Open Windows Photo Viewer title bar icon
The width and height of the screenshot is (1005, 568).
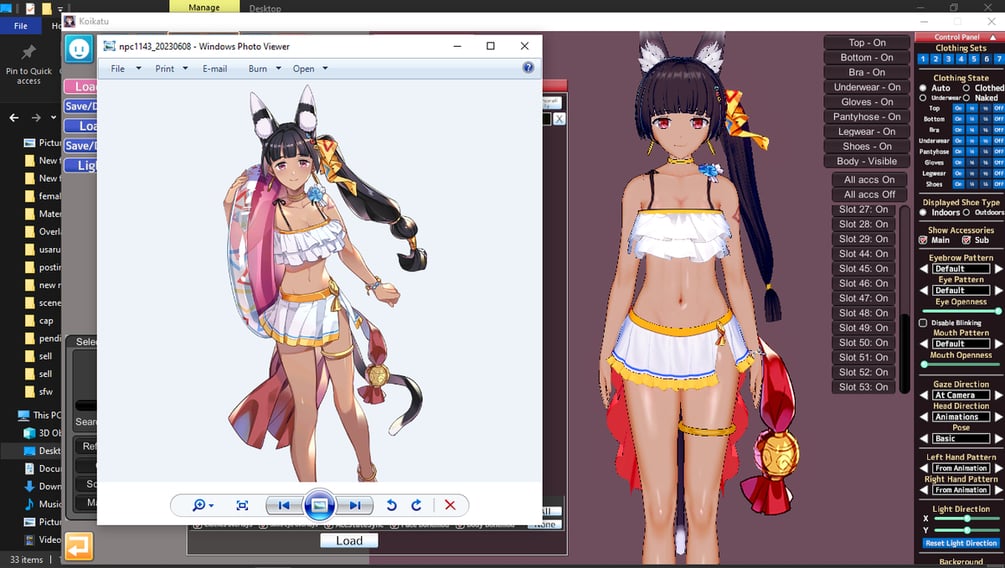click(110, 46)
